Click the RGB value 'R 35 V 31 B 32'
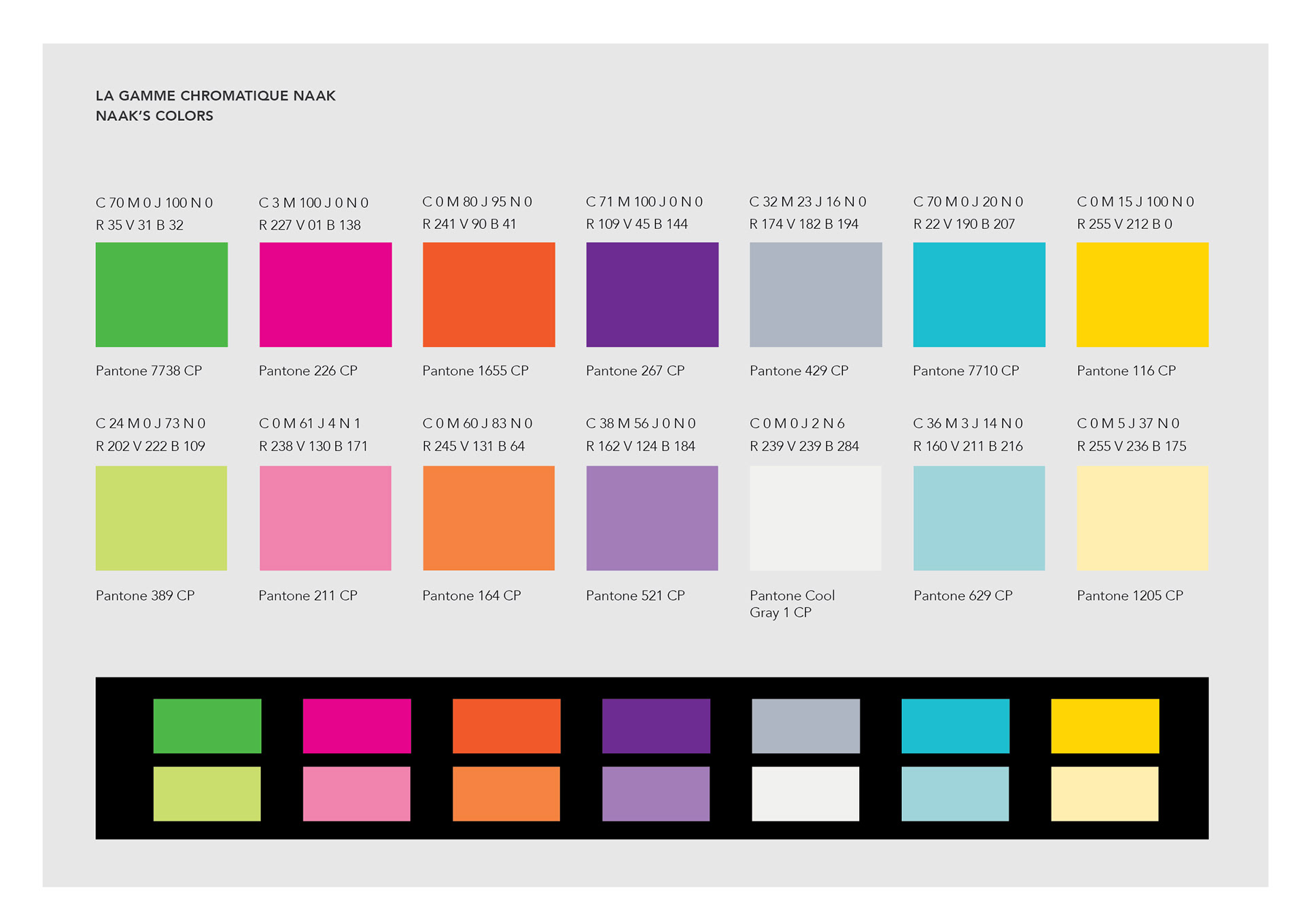The height and width of the screenshot is (924, 1305). click(x=139, y=225)
